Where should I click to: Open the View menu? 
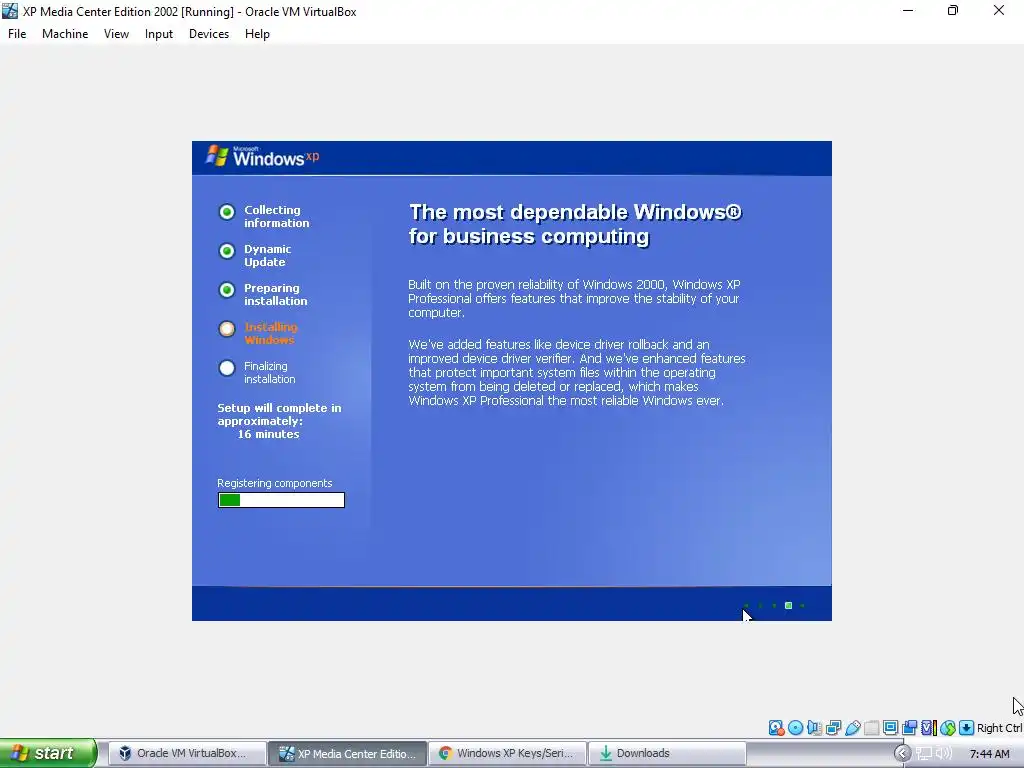(116, 34)
